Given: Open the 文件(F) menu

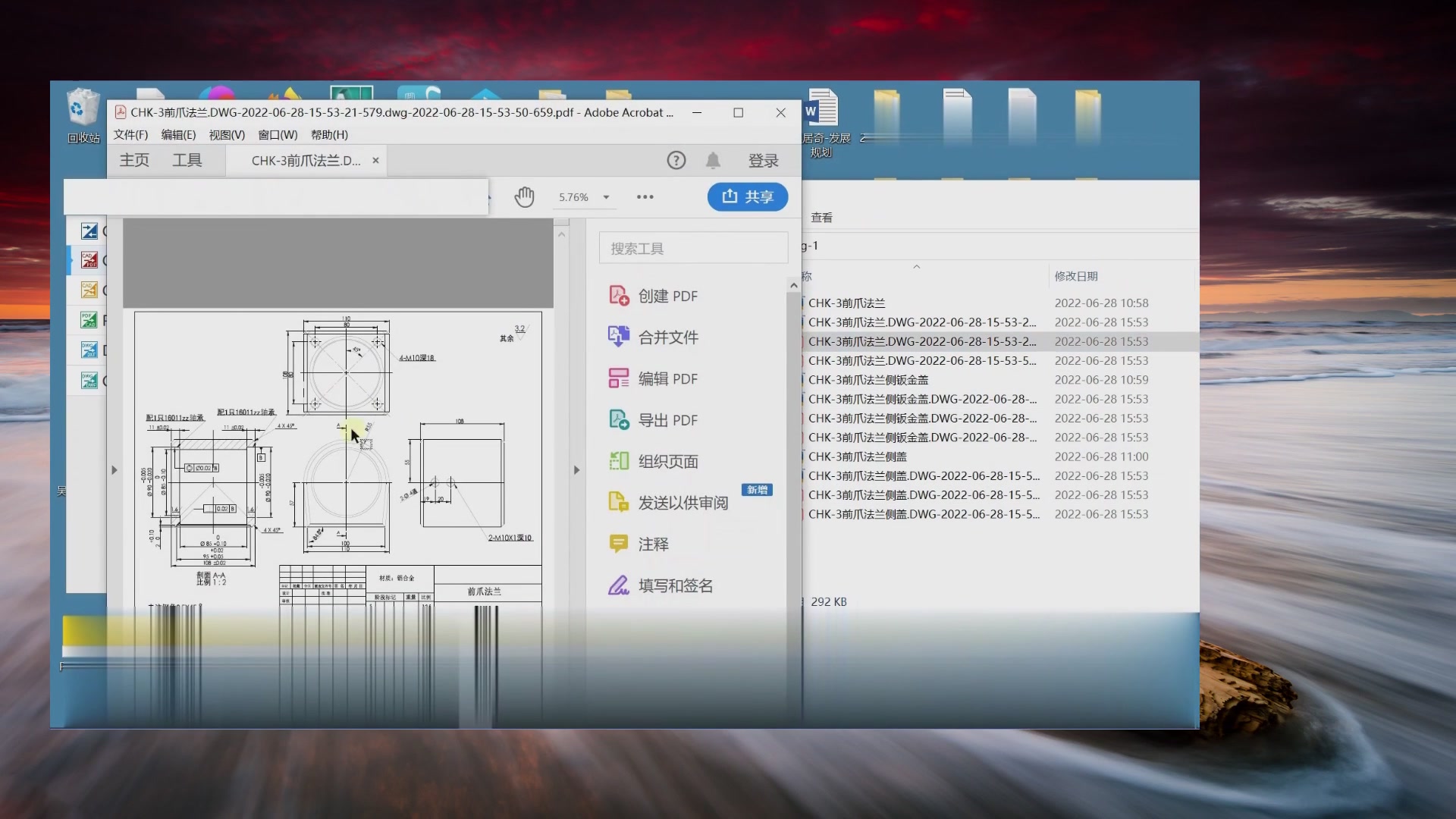Looking at the screenshot, I should 130,135.
